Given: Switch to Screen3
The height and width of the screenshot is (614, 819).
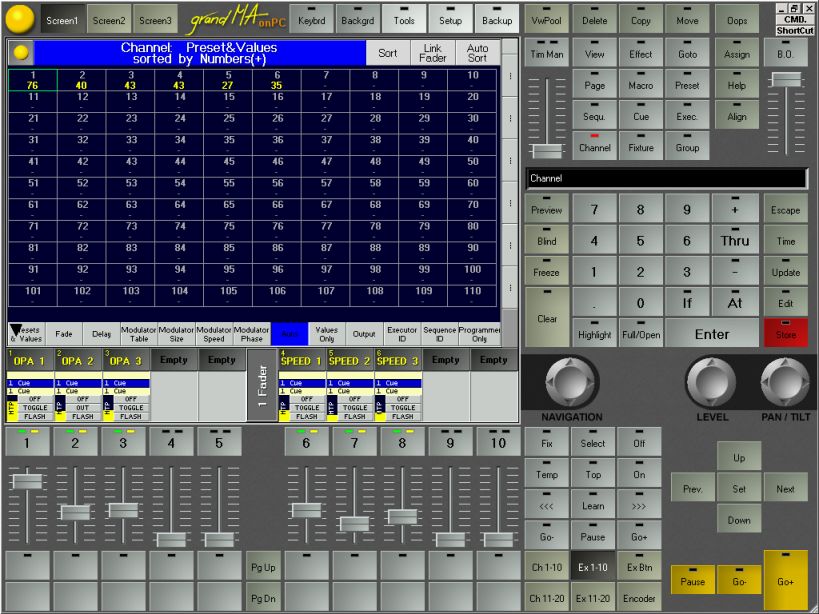Looking at the screenshot, I should click(155, 19).
